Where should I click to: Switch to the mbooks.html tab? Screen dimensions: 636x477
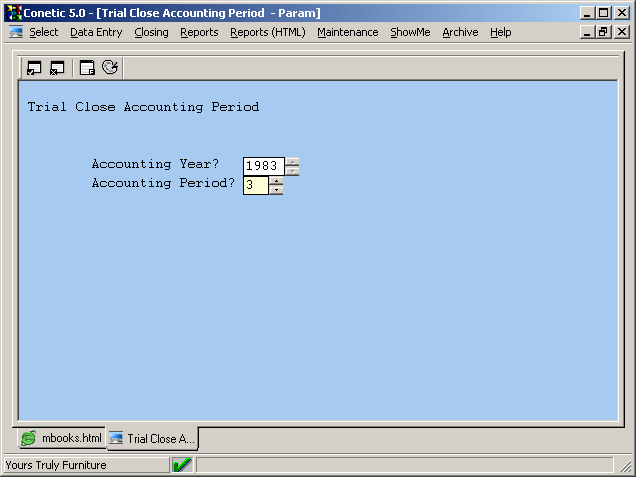pos(61,438)
